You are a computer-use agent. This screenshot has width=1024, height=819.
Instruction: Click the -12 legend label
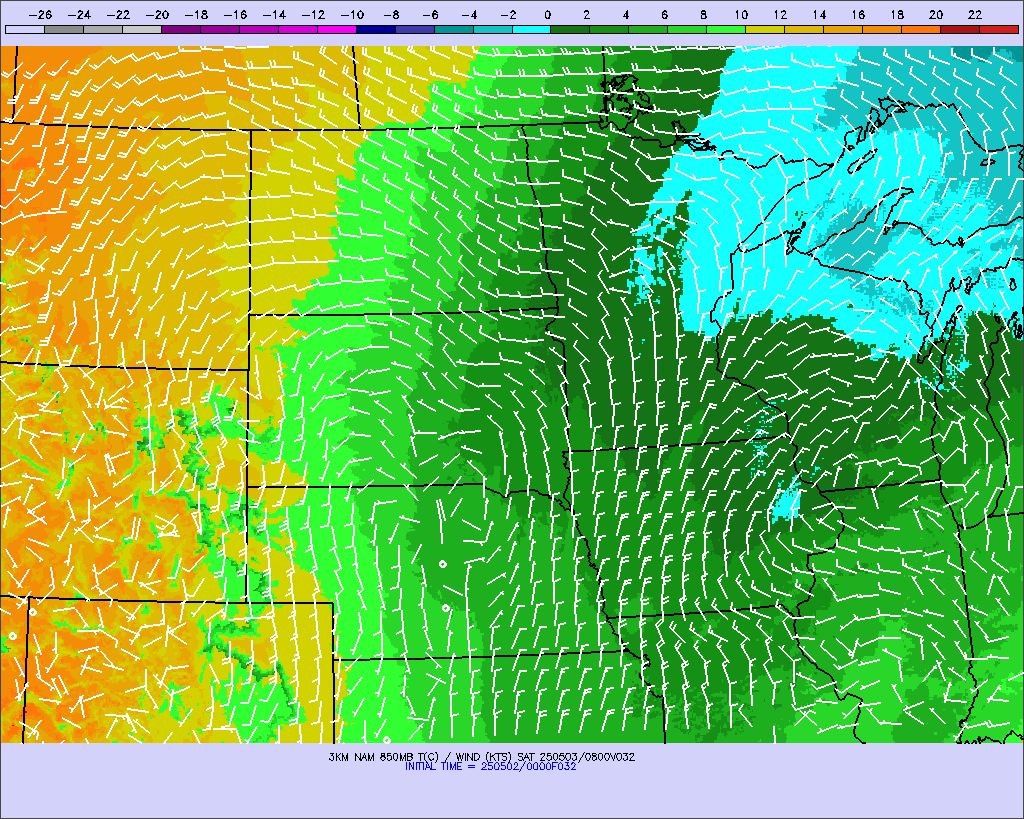coord(313,14)
